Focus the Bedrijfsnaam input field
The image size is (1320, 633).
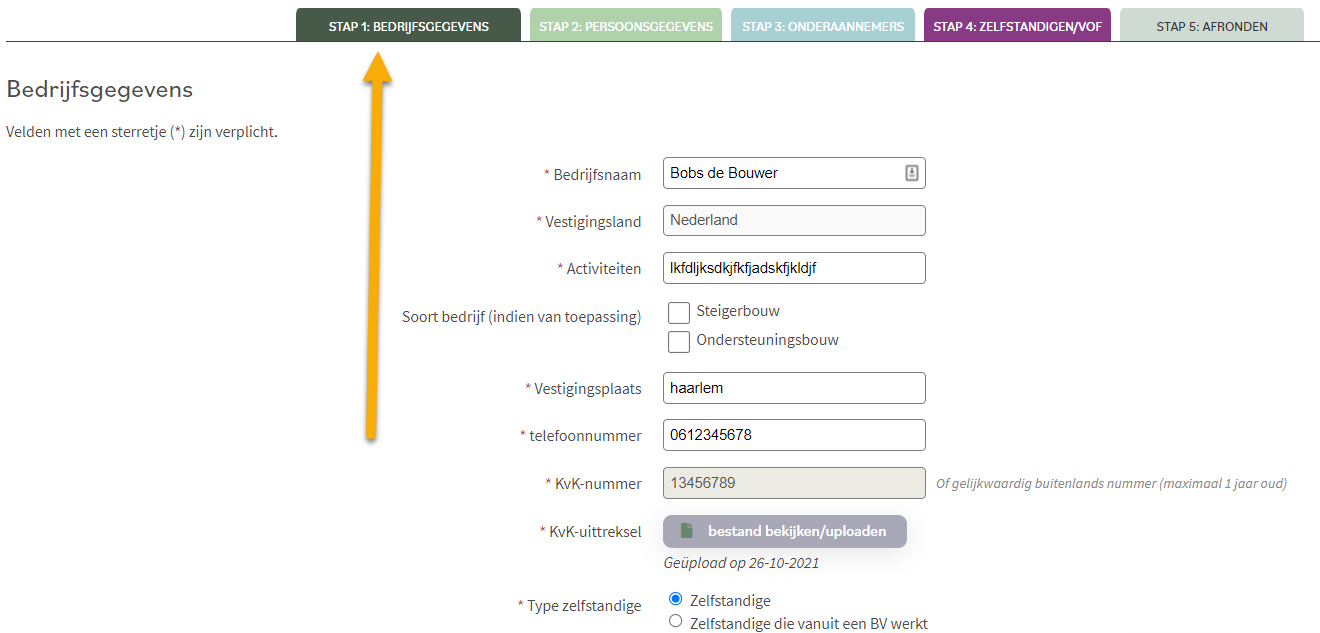pos(794,173)
